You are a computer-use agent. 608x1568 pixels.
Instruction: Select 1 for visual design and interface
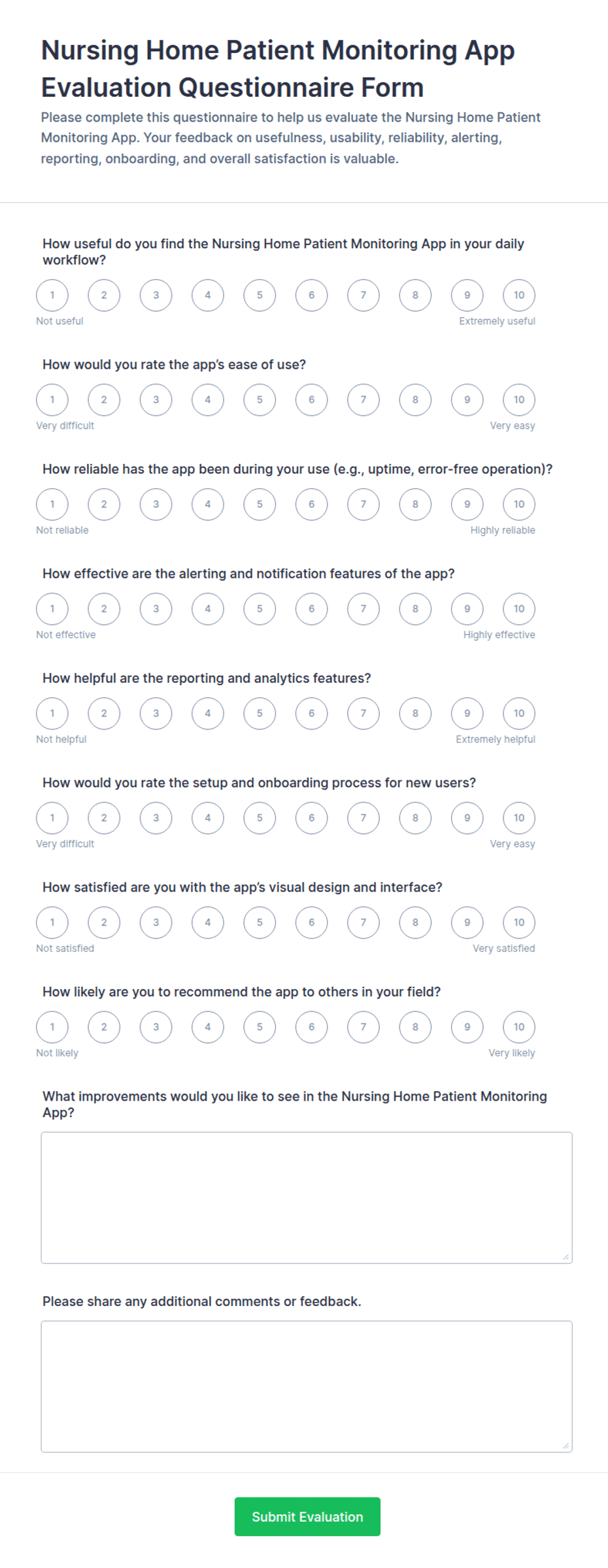coord(52,922)
